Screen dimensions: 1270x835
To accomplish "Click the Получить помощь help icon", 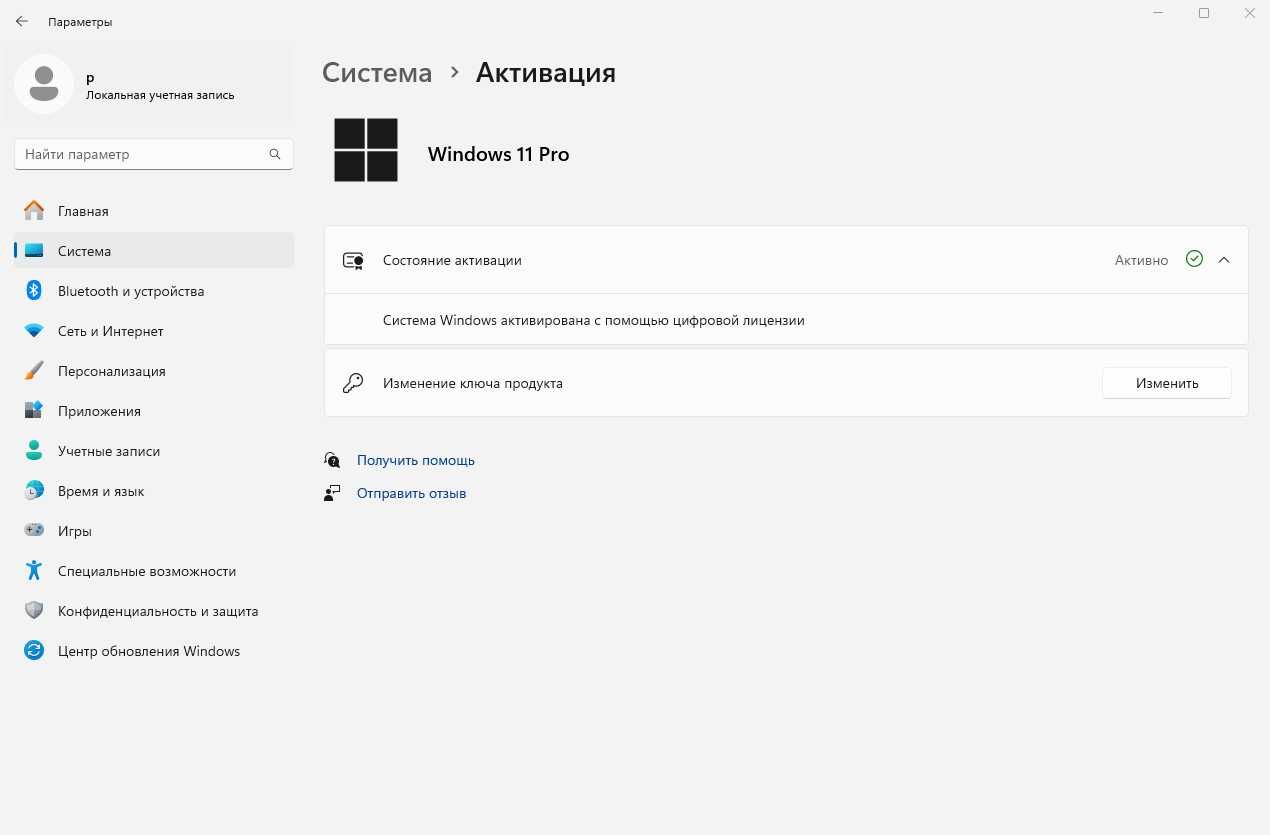I will point(333,460).
